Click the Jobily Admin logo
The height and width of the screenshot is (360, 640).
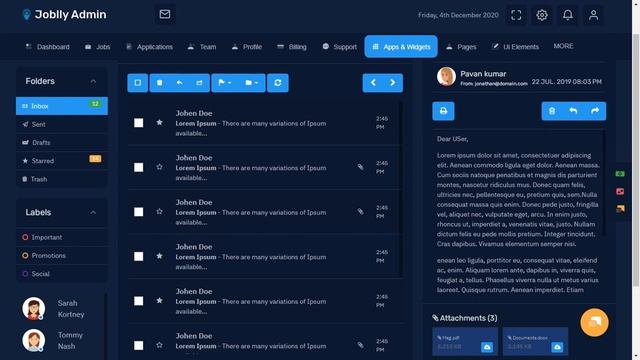[x=64, y=15]
